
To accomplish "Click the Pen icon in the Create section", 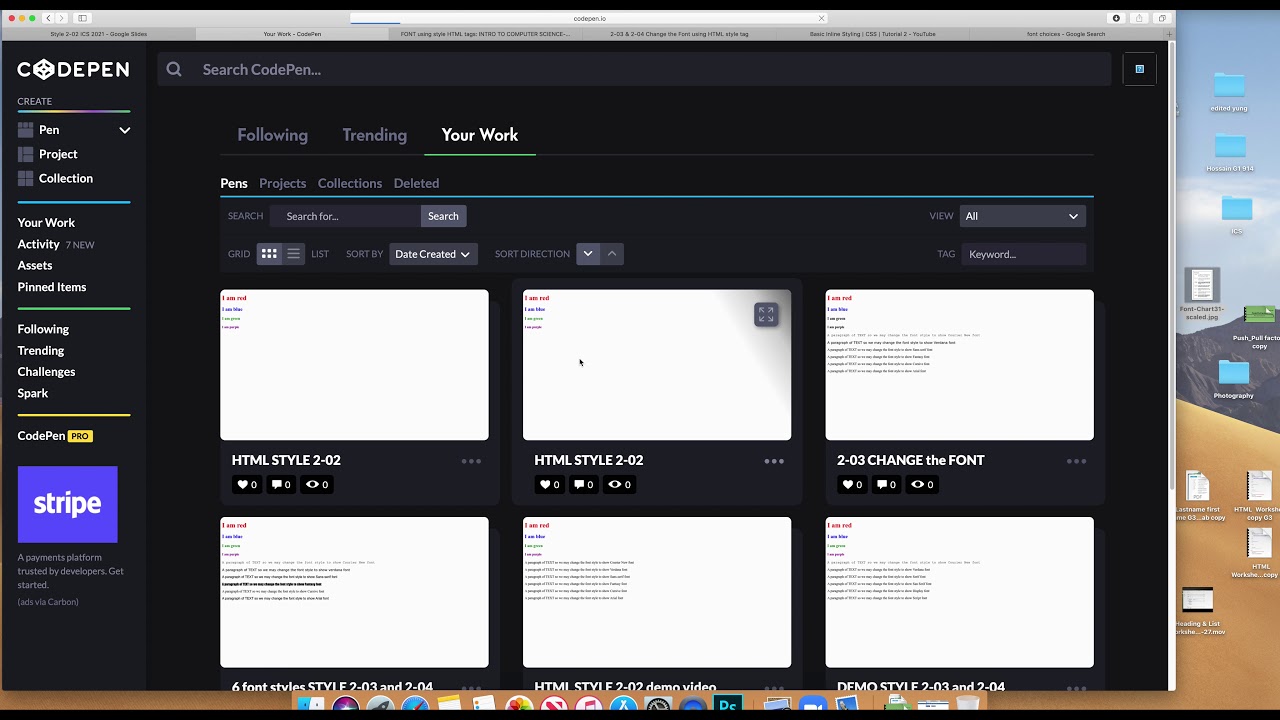I will tap(25, 130).
